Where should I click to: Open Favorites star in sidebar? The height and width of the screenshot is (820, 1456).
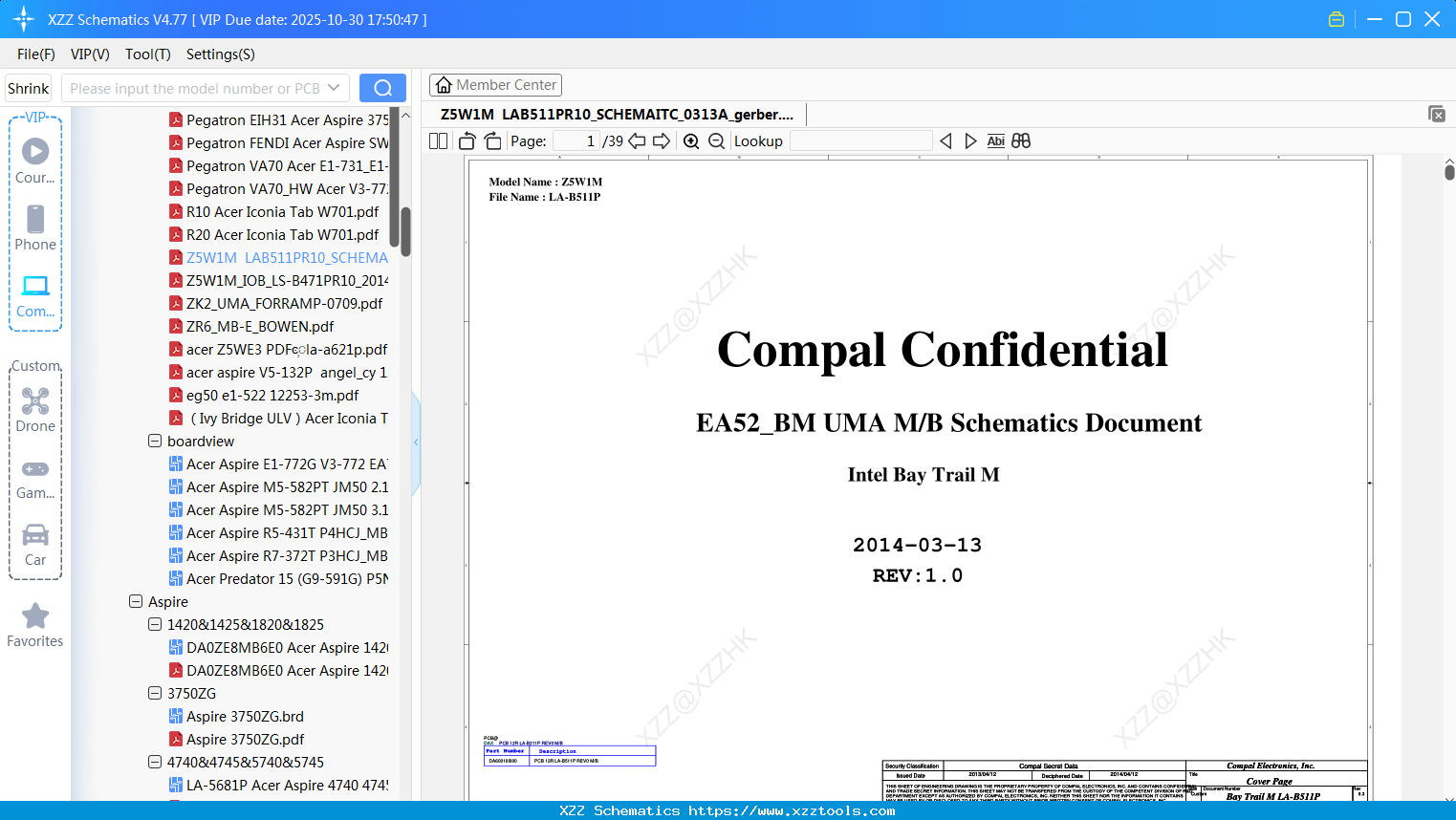pos(35,625)
